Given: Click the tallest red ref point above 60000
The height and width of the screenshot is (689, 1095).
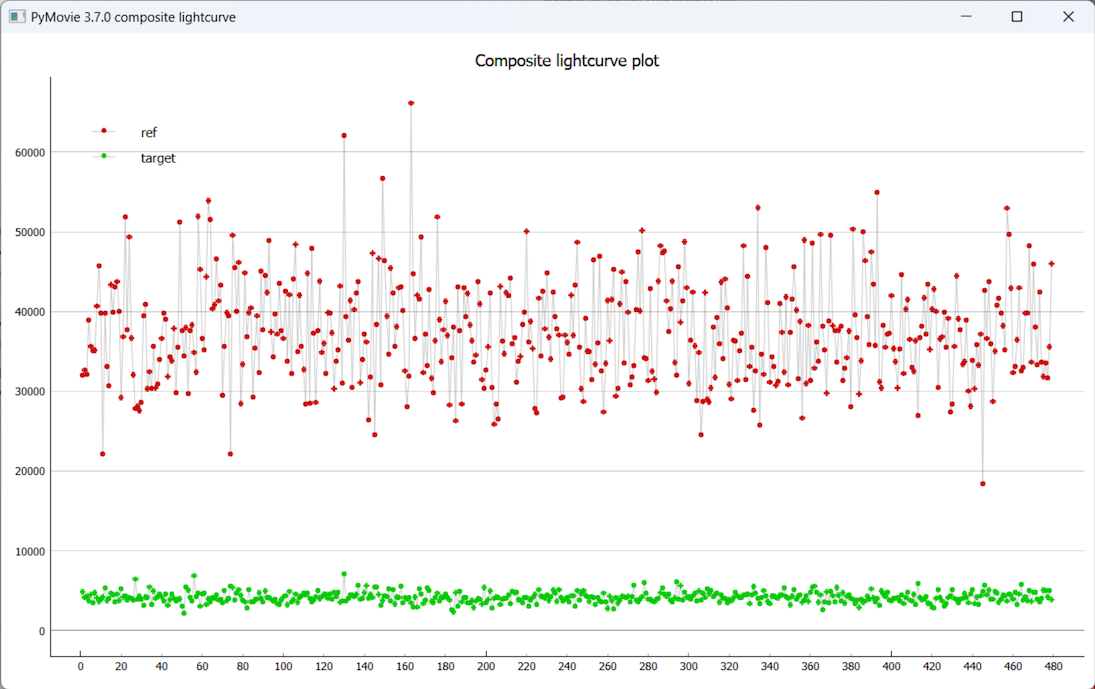Looking at the screenshot, I should [x=411, y=103].
